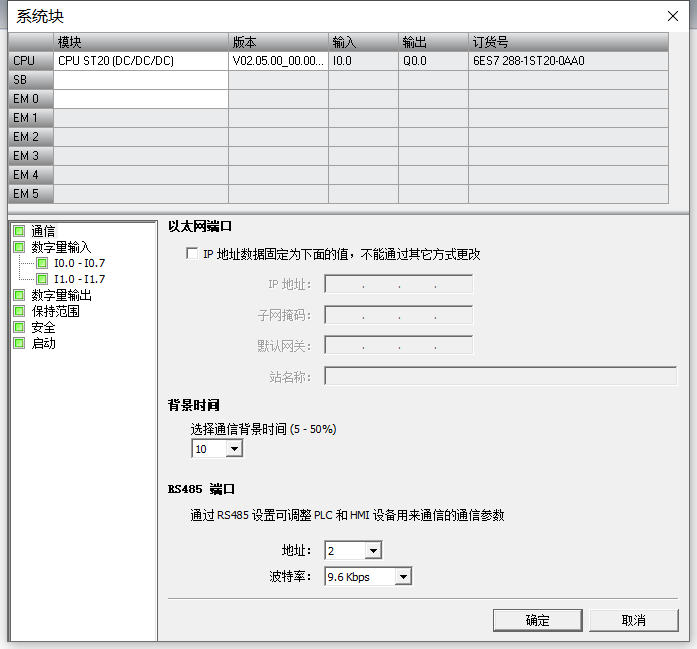Click the 取消 button
The image size is (697, 649).
633,620
